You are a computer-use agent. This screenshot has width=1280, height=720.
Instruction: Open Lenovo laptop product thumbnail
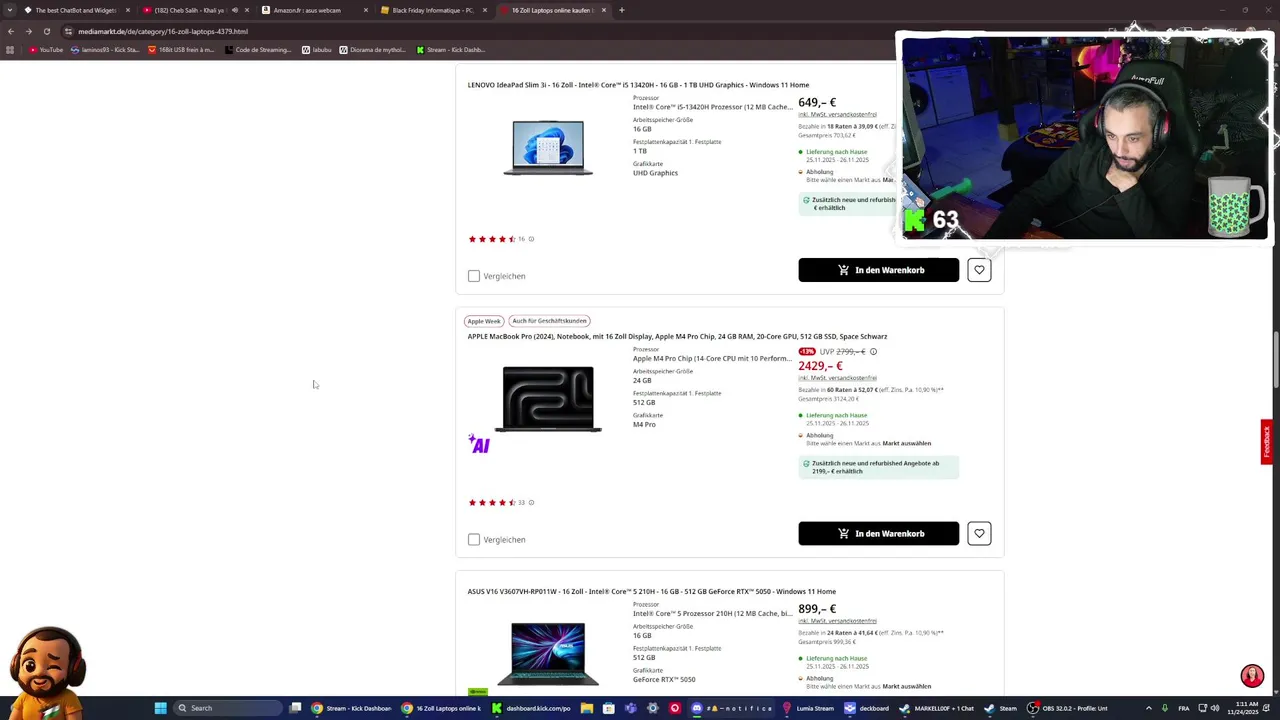[548, 147]
